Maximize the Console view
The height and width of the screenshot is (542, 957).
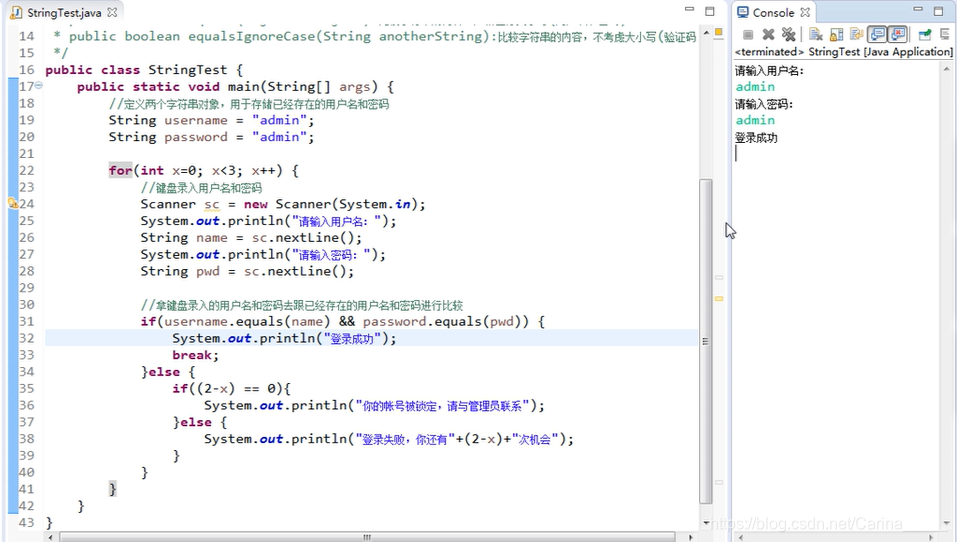(939, 10)
